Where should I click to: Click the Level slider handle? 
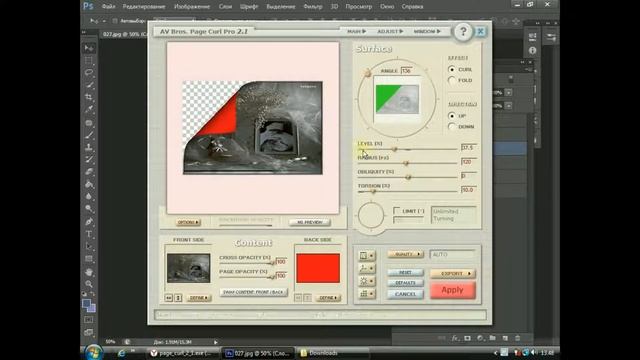394,149
